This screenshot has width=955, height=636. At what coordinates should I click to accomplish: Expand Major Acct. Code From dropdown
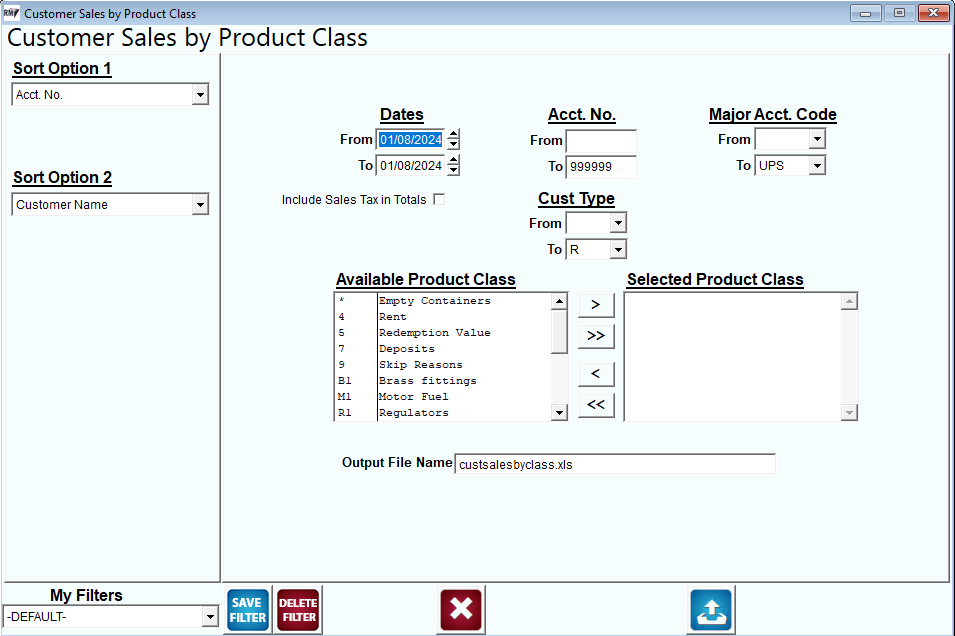817,139
